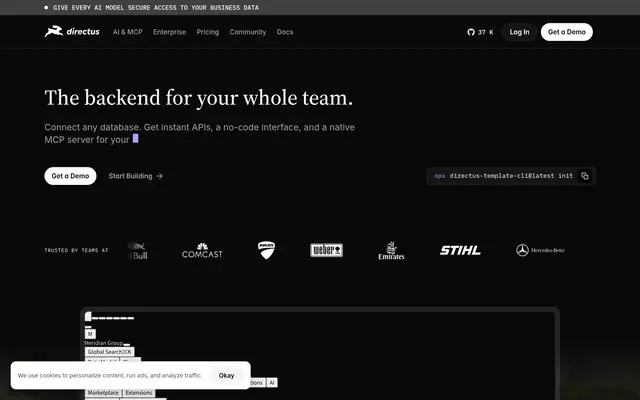Viewport: 640px width, 400px height.
Task: Click the Global Search button in preview
Action: click(x=109, y=352)
